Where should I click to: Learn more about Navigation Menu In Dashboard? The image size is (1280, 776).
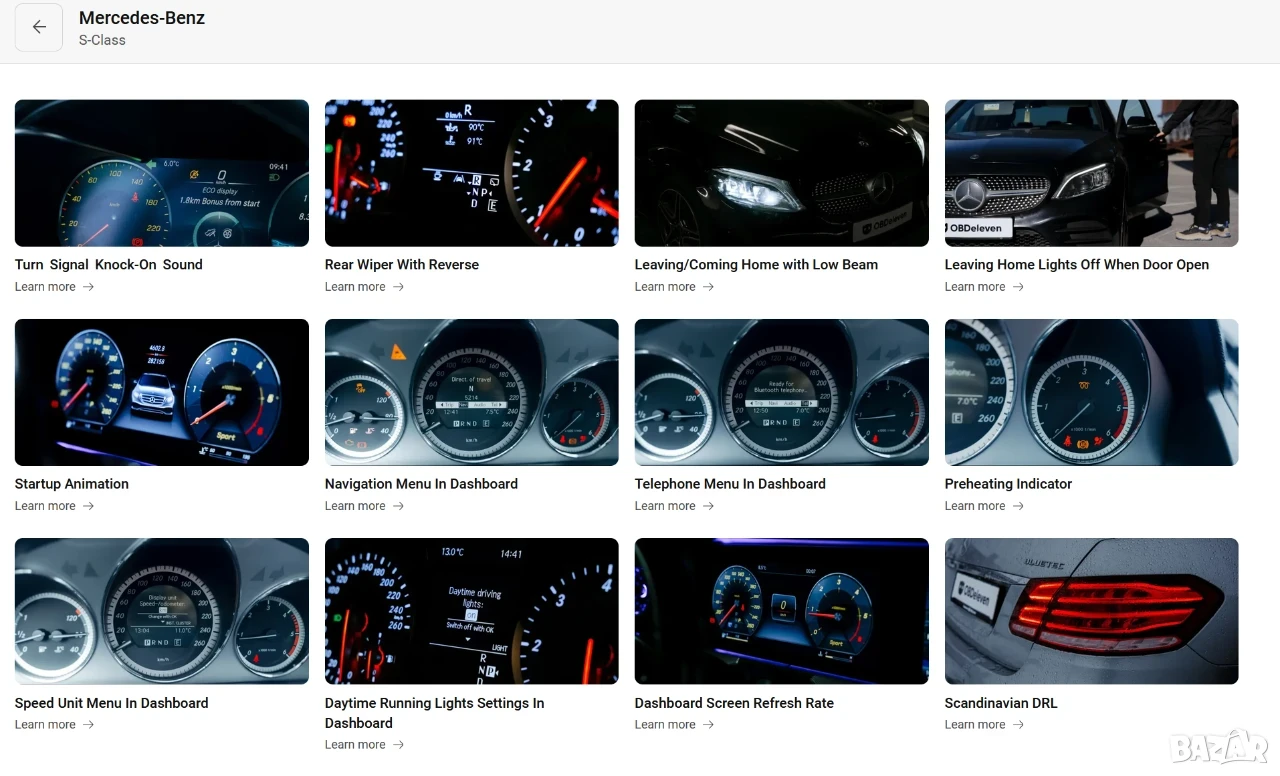point(365,506)
